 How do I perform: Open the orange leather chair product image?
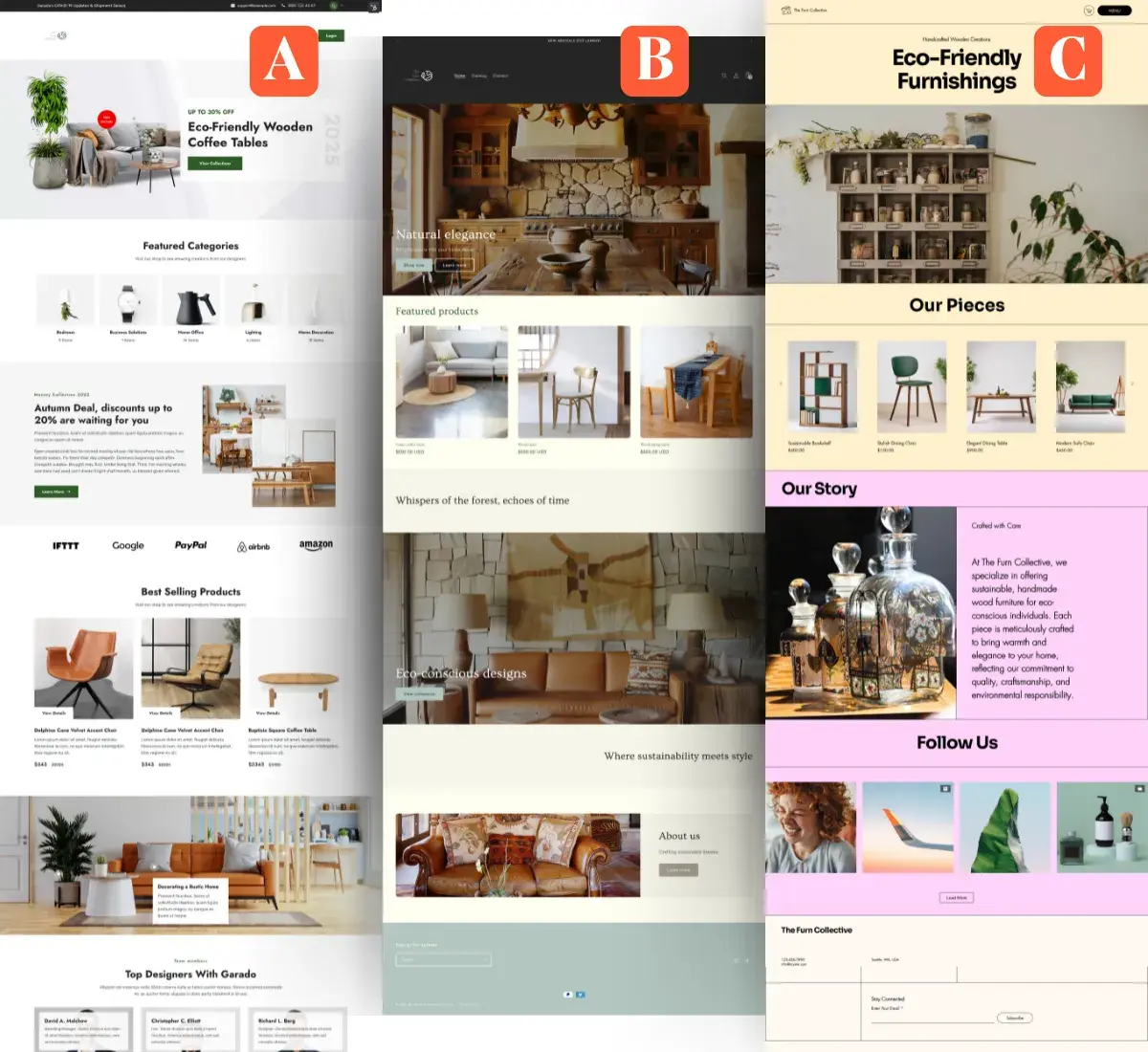[84, 668]
